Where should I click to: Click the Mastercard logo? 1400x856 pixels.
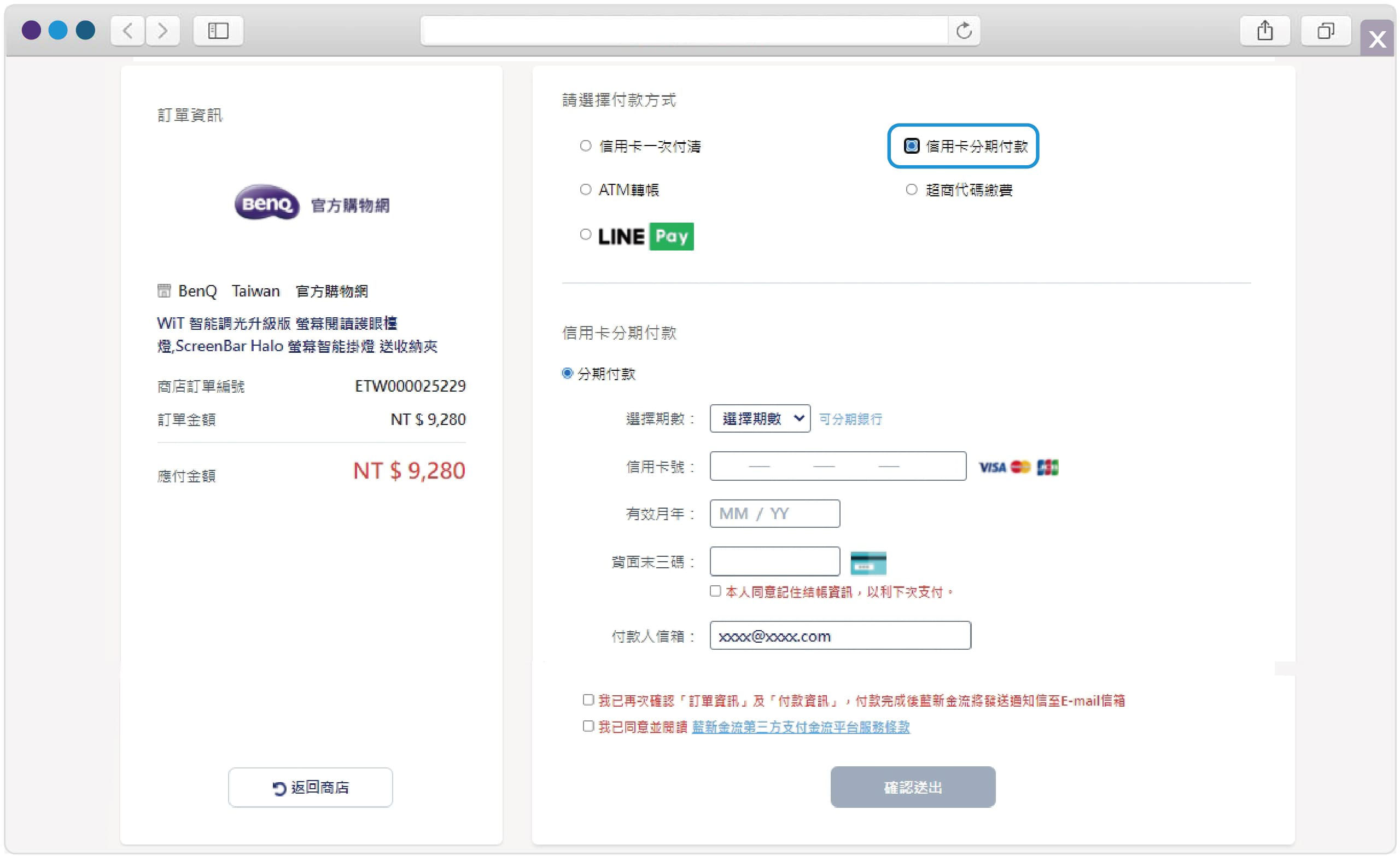click(x=1020, y=467)
